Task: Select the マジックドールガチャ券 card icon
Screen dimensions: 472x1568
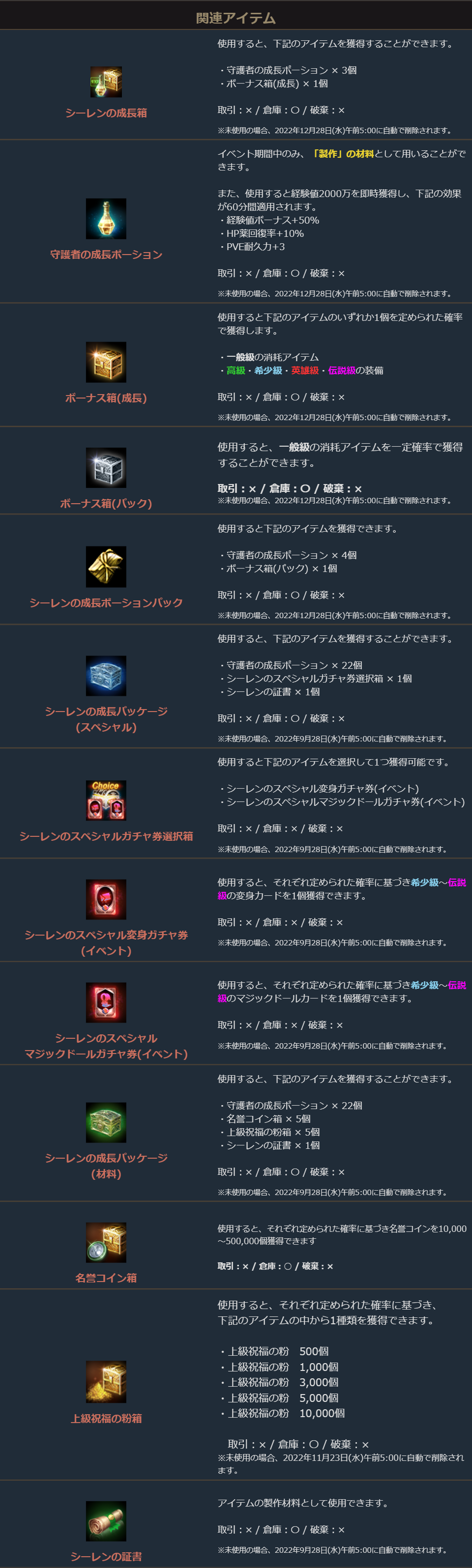Action: click(x=106, y=1002)
